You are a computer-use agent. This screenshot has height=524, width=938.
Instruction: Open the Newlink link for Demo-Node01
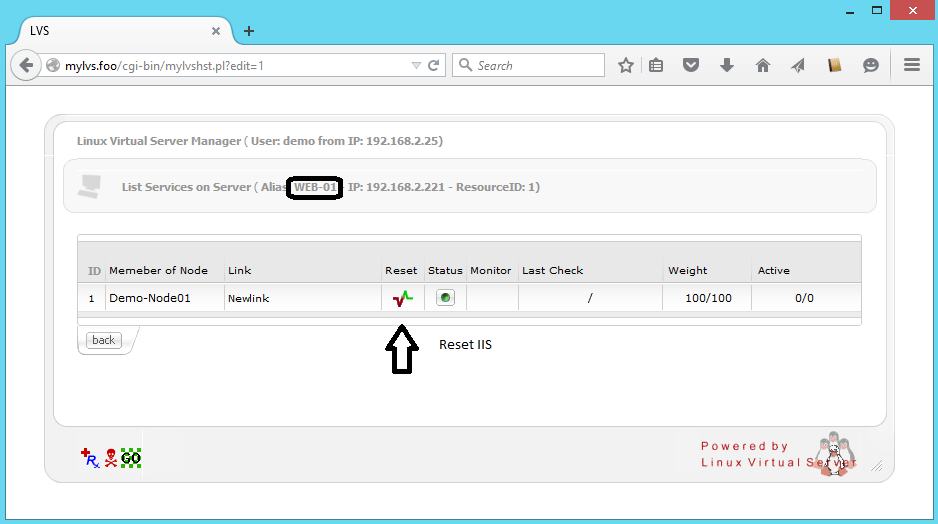[249, 298]
